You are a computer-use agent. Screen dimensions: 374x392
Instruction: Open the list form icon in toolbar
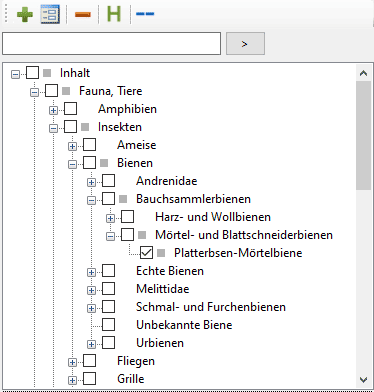[50, 14]
